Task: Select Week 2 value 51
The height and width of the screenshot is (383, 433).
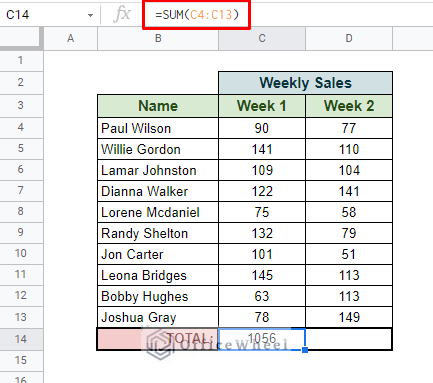Action: (349, 254)
